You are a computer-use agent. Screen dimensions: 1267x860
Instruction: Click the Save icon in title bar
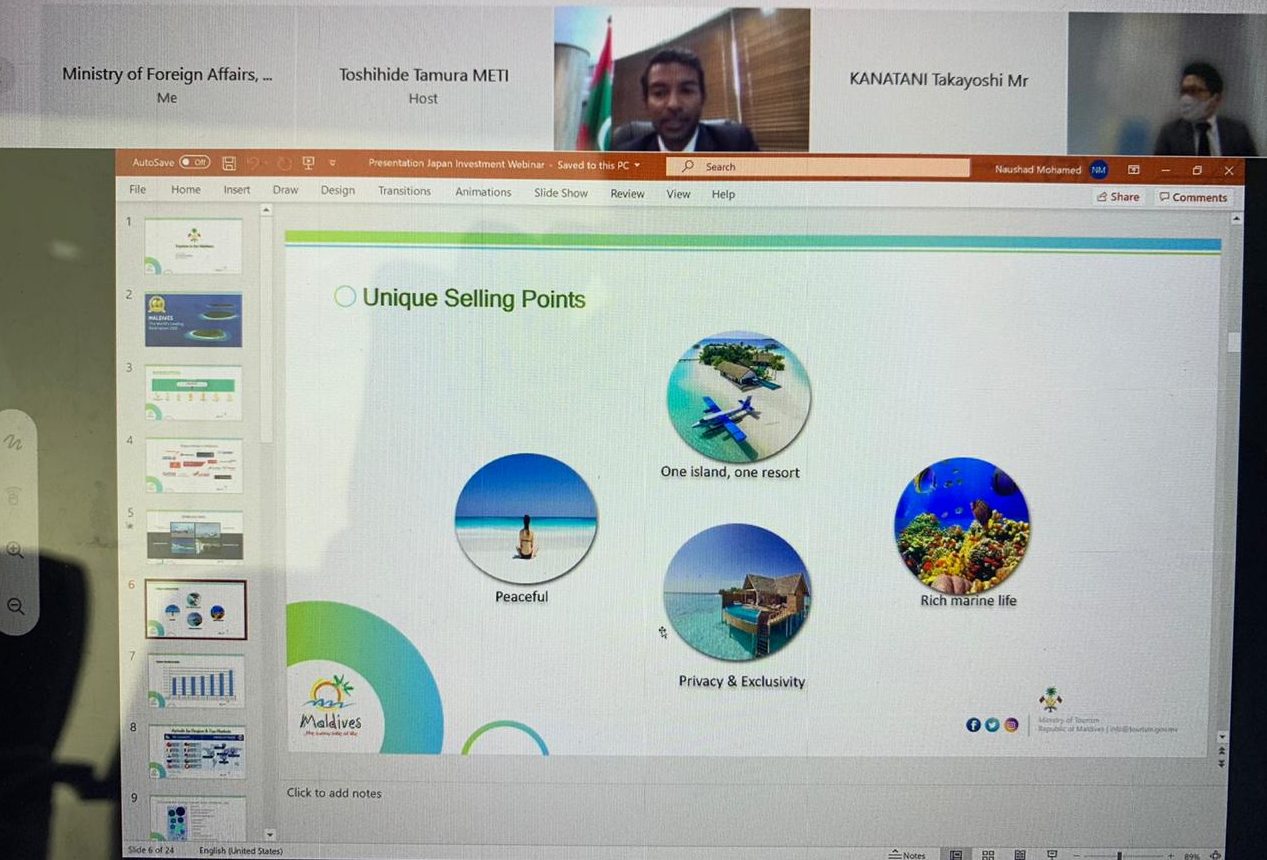229,163
